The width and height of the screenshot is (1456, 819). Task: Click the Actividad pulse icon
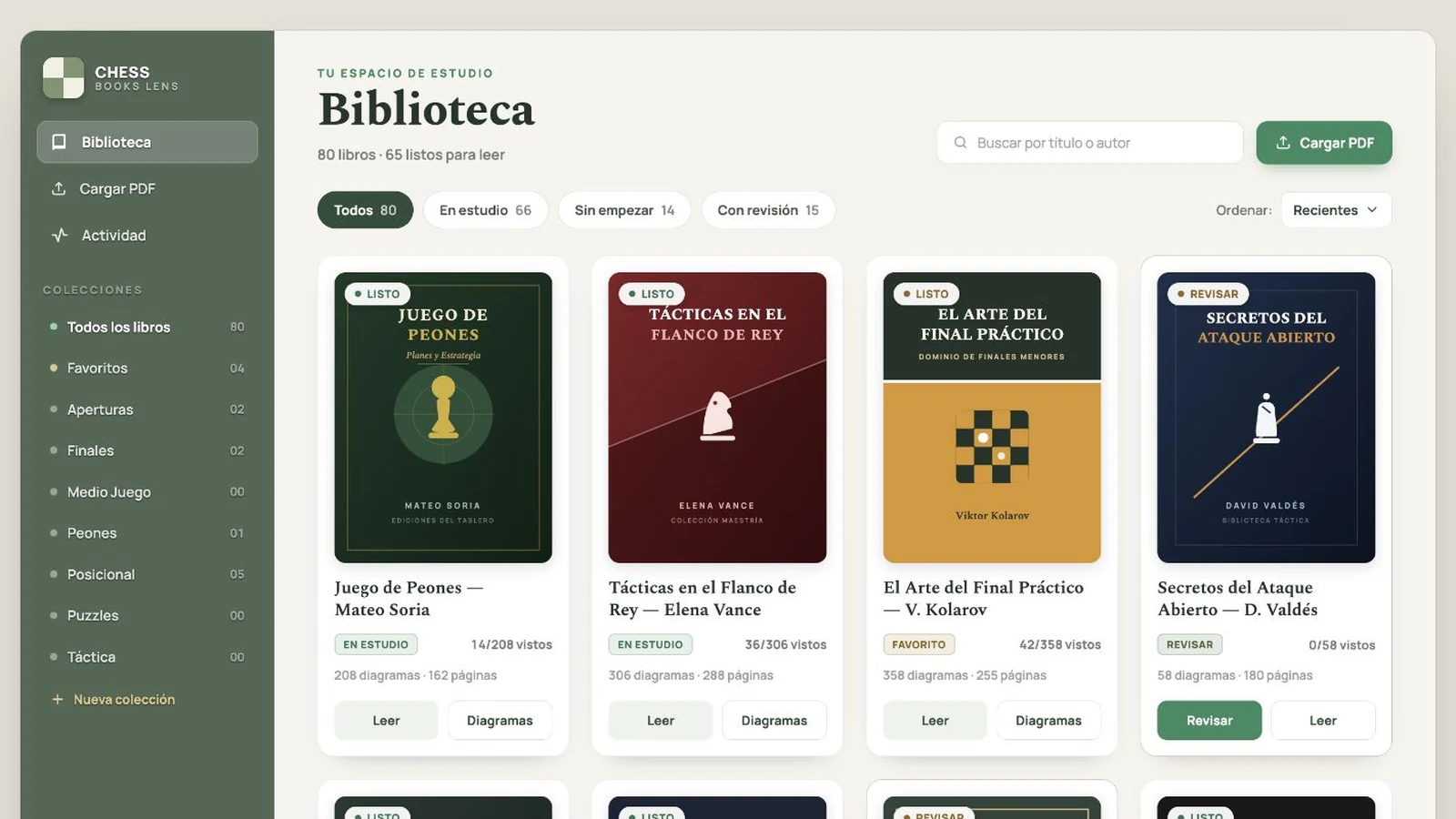[59, 235]
